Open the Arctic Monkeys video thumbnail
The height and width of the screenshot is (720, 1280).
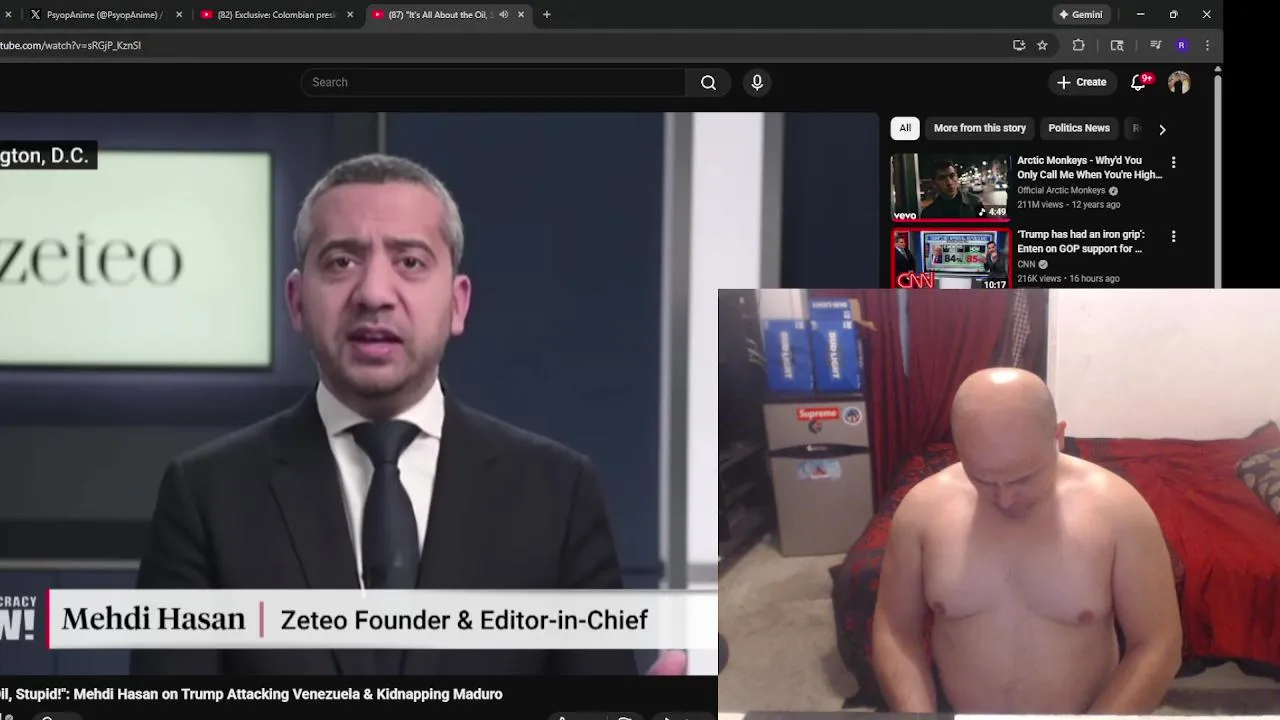951,187
